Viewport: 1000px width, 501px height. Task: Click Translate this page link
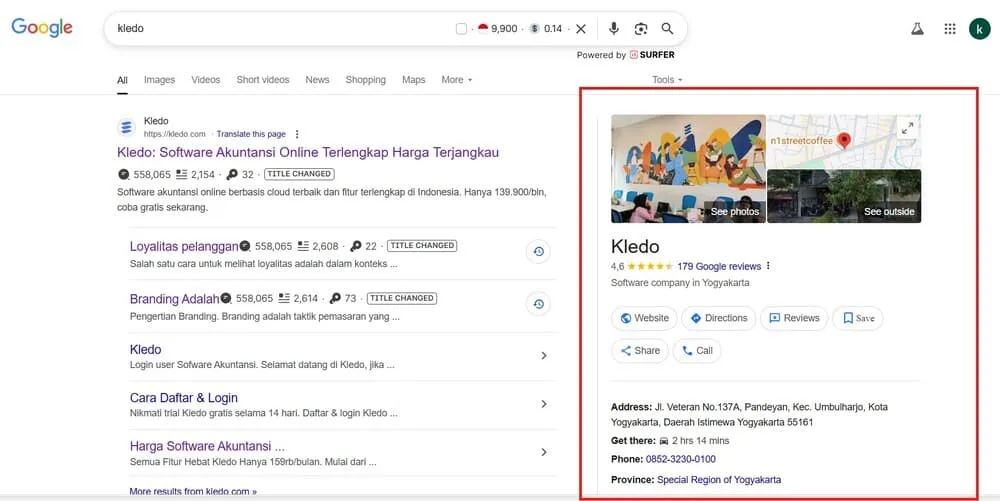(251, 134)
